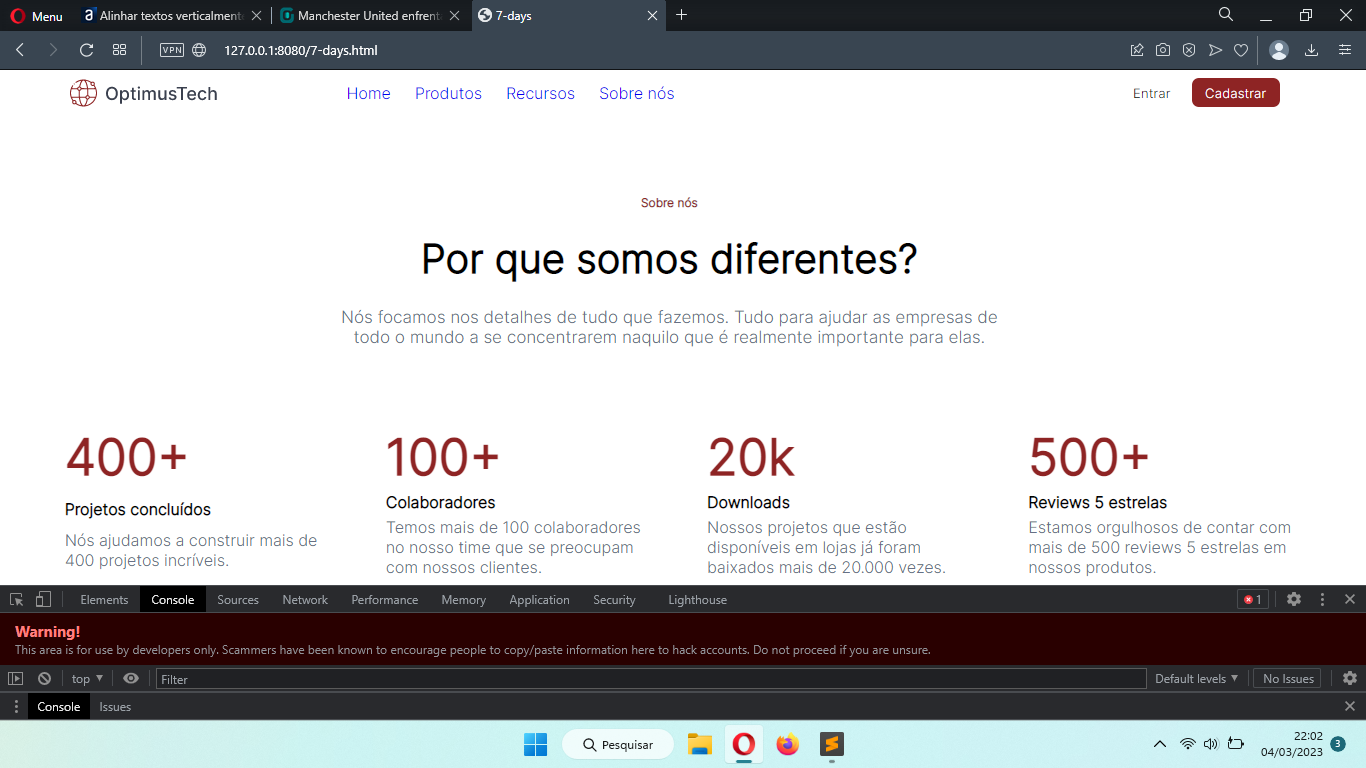This screenshot has height=768, width=1366.
Task: Toggle the VPN badge in address bar
Action: pos(172,50)
